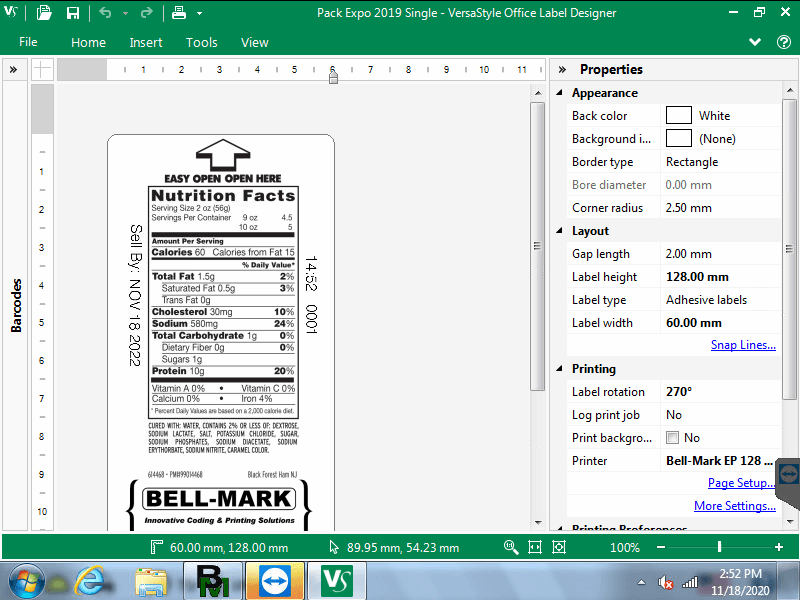Viewport: 800px width, 600px height.
Task: Change the Label rotation 270° value
Action: point(720,391)
